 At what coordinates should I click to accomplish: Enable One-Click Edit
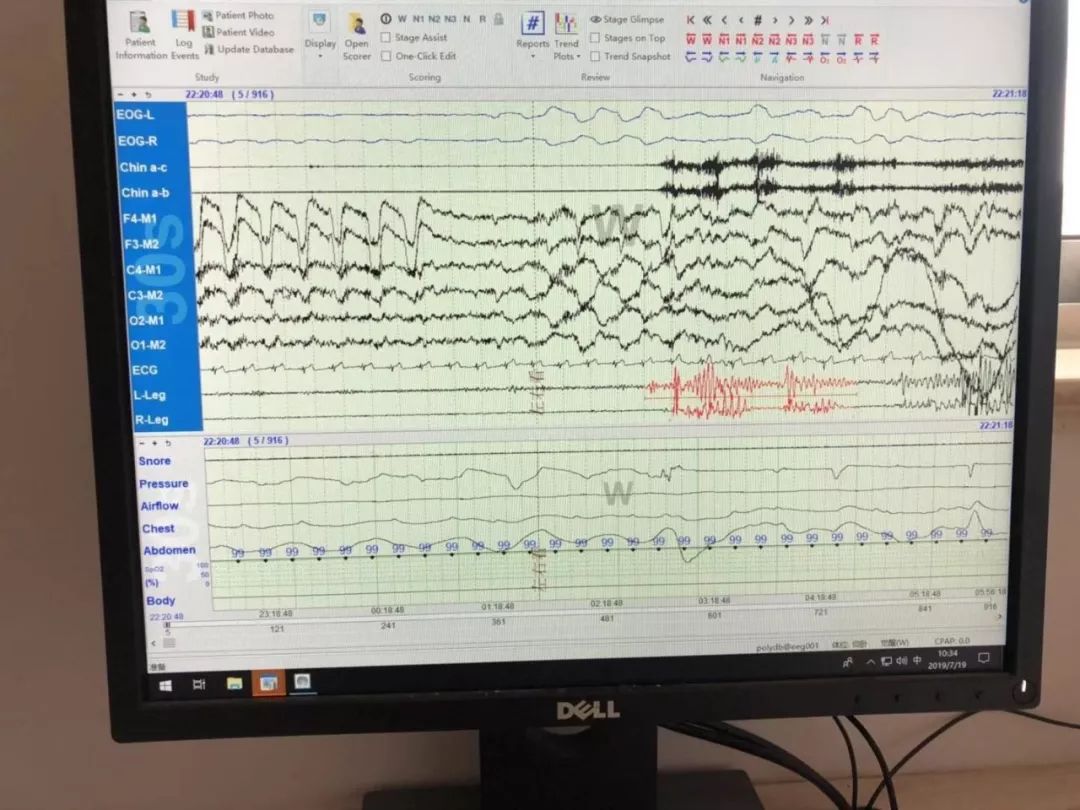pyautogui.click(x=385, y=56)
